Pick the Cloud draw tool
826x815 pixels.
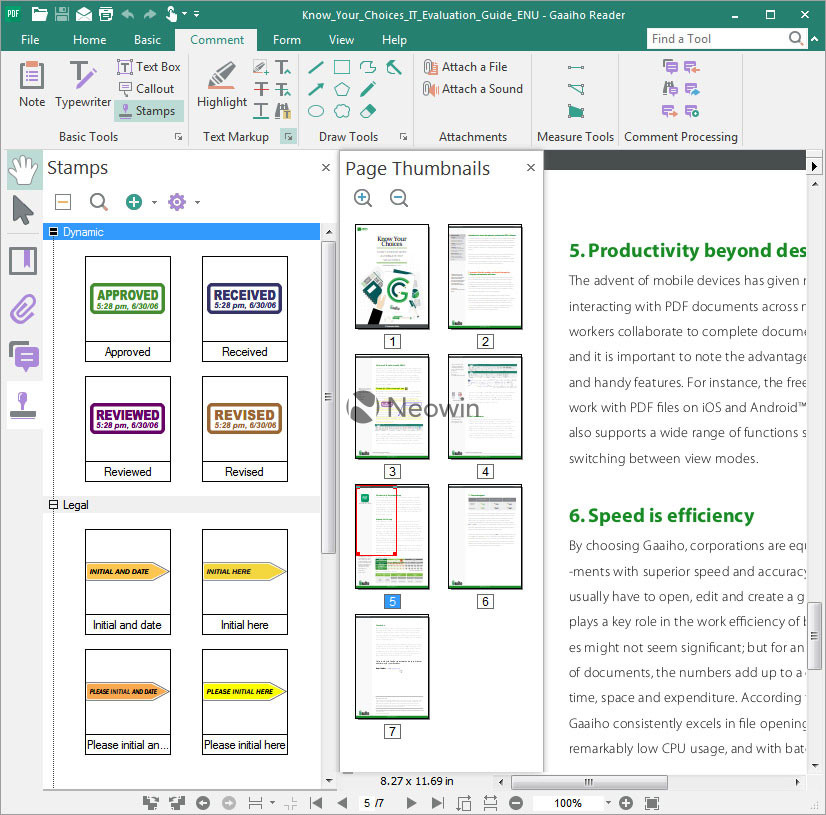pyautogui.click(x=342, y=111)
